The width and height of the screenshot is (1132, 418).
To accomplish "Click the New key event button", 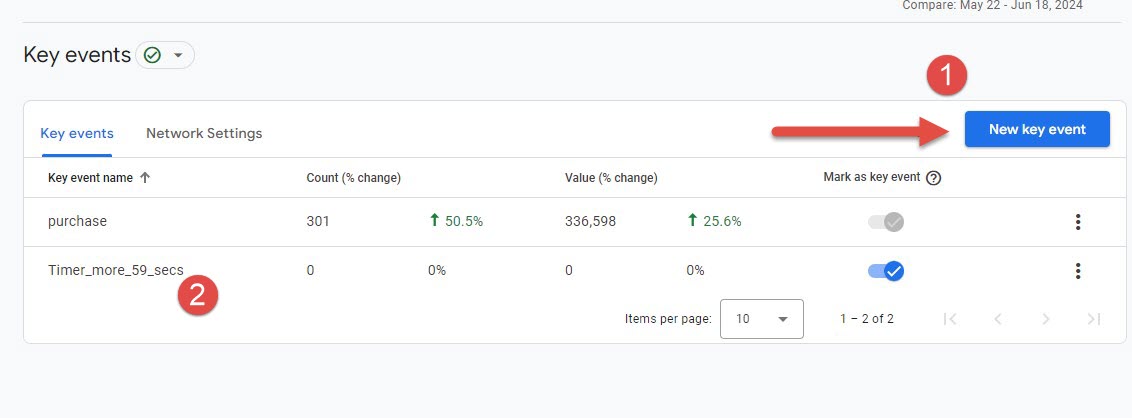I will click(x=1037, y=129).
